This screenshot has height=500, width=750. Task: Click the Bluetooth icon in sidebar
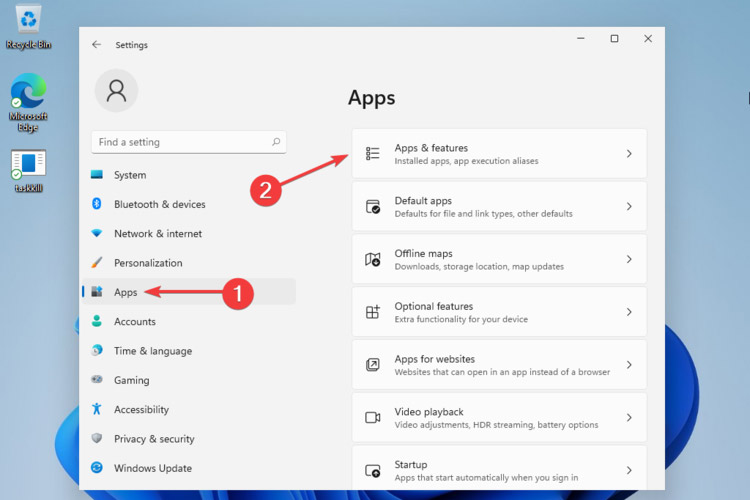click(x=97, y=204)
